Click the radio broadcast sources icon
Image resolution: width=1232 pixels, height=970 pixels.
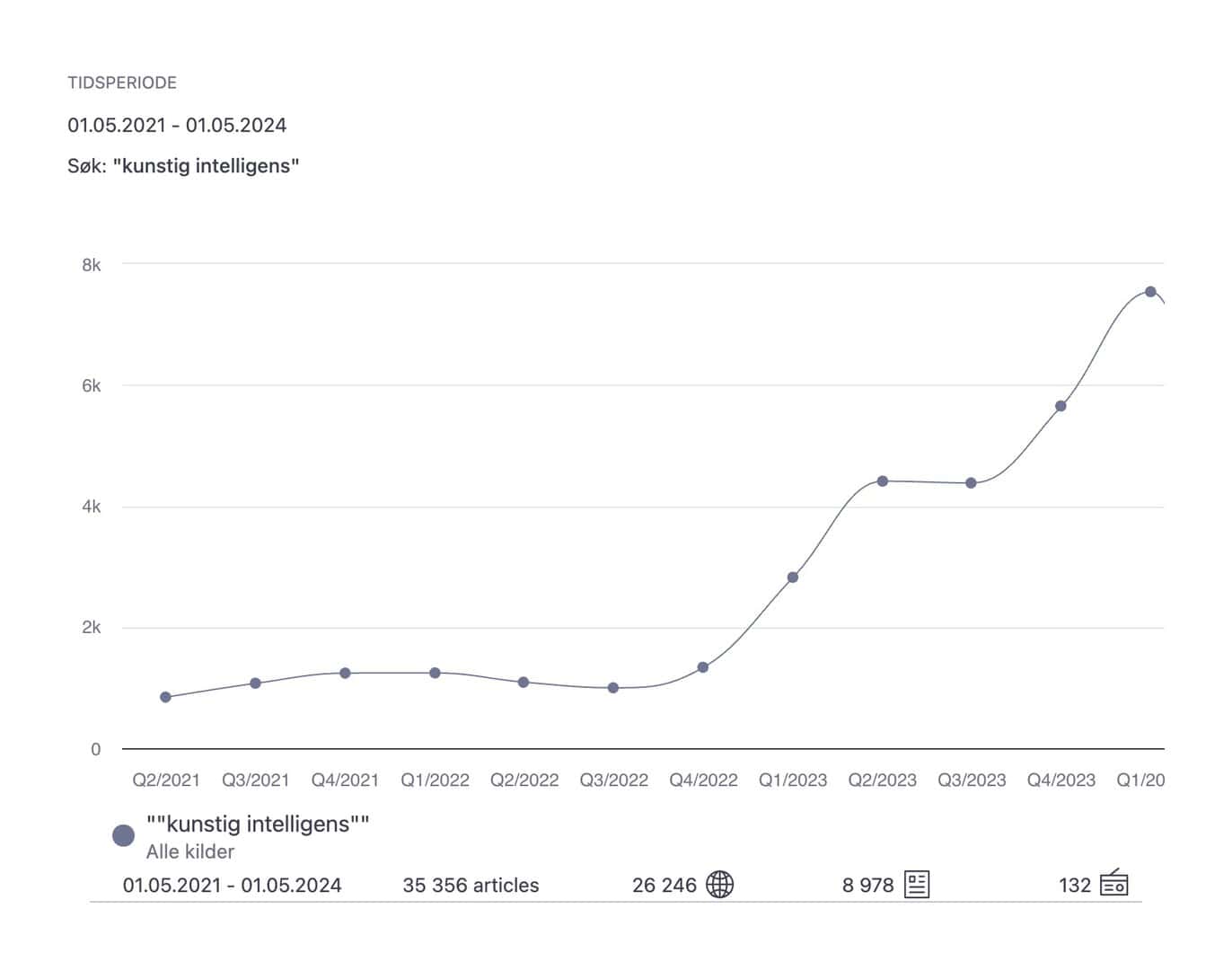(1113, 884)
